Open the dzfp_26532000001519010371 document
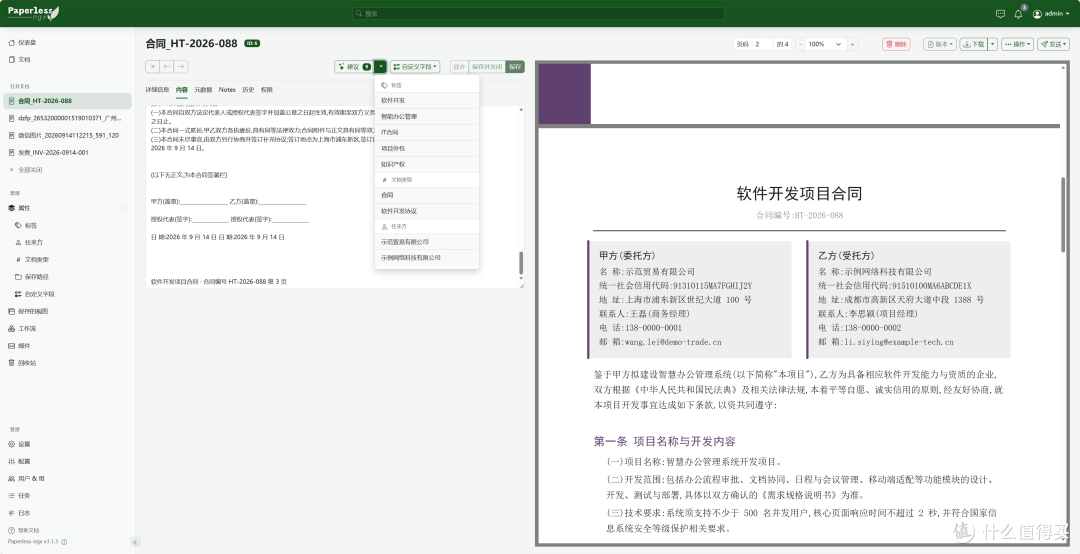This screenshot has height=554, width=1080. pyautogui.click(x=67, y=119)
